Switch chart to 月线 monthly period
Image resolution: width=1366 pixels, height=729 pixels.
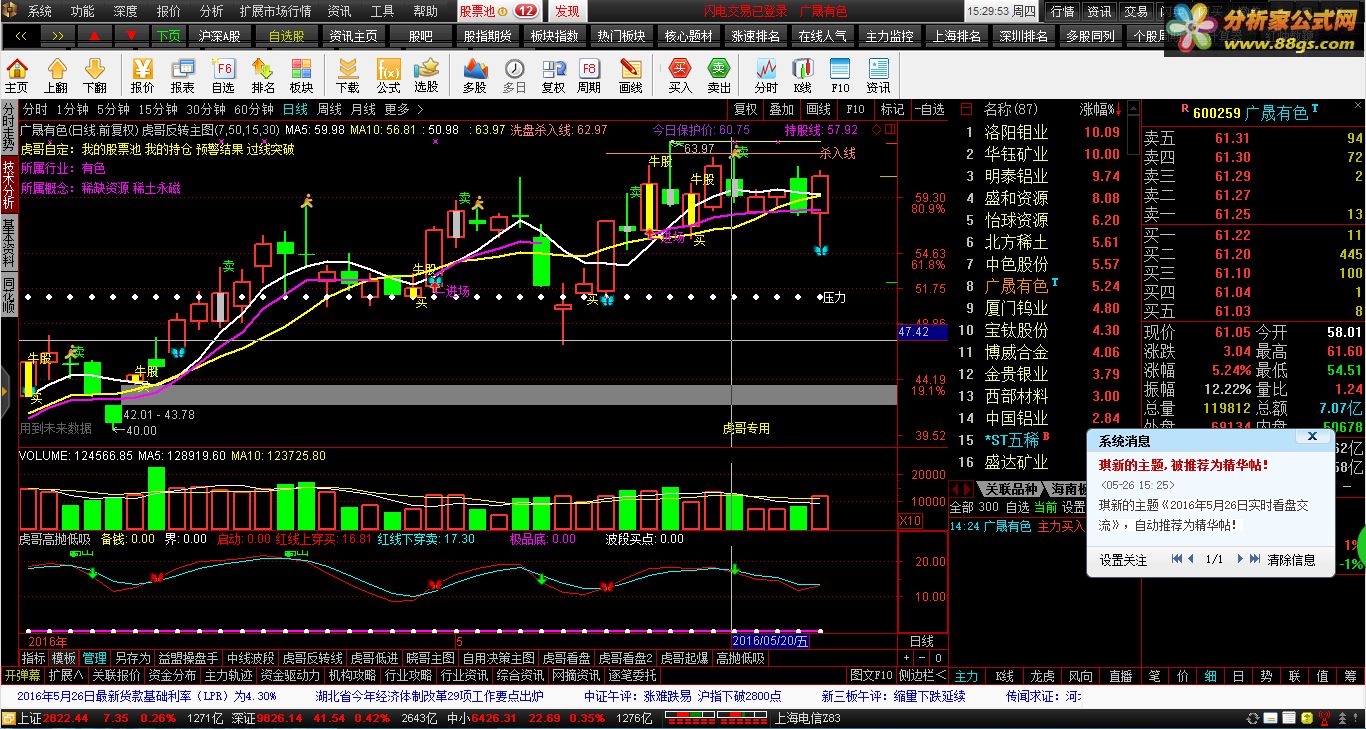(363, 109)
